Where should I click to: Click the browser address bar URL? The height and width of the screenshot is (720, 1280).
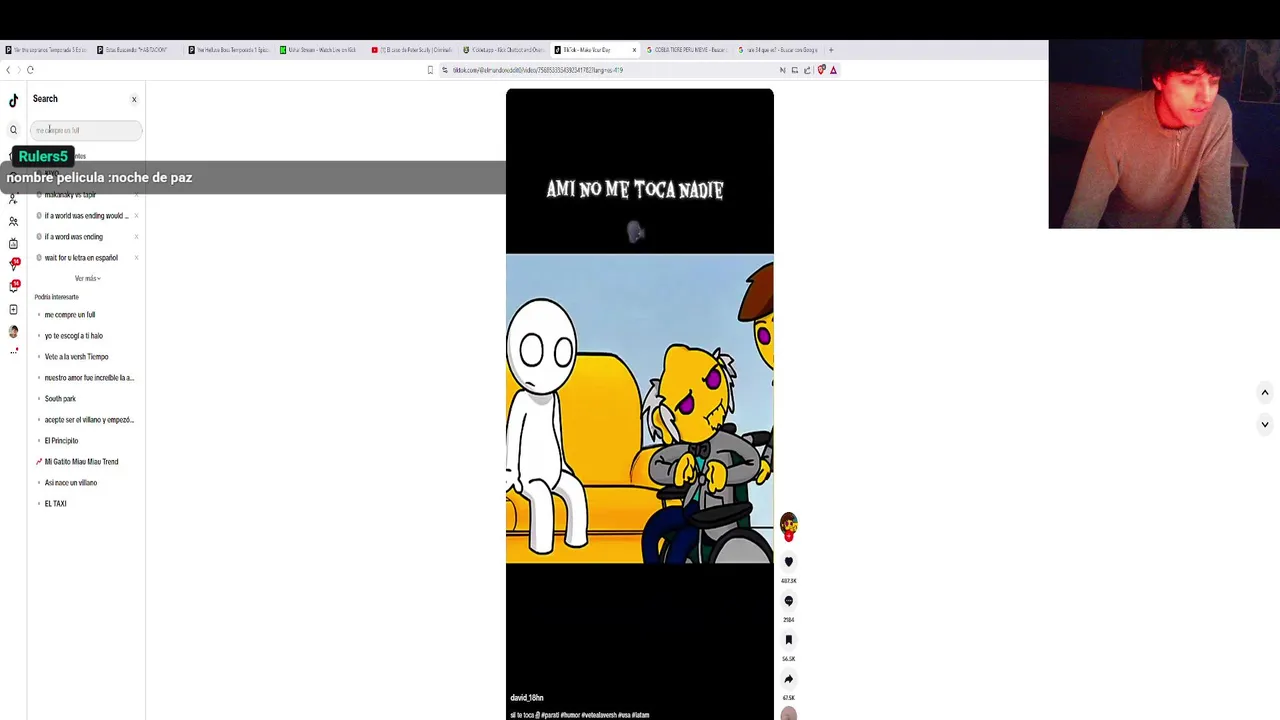[x=537, y=70]
